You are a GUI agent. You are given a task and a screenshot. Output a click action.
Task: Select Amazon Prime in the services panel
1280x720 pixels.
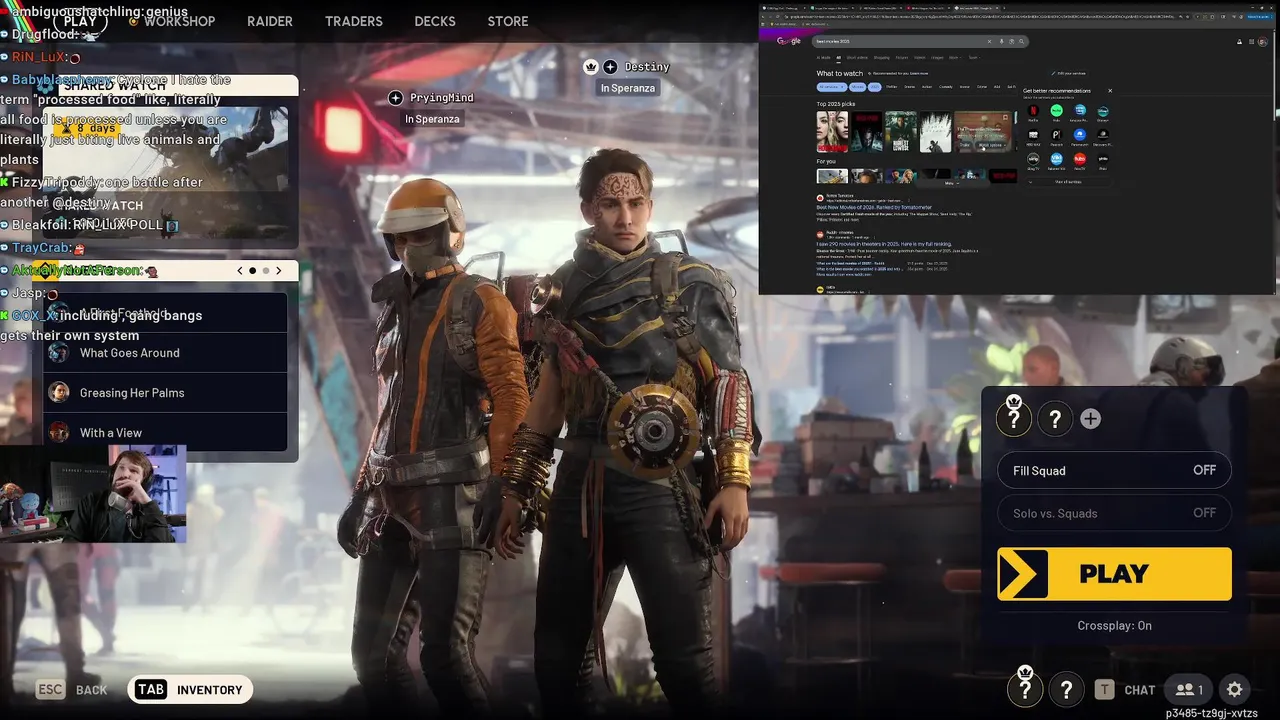point(1080,111)
